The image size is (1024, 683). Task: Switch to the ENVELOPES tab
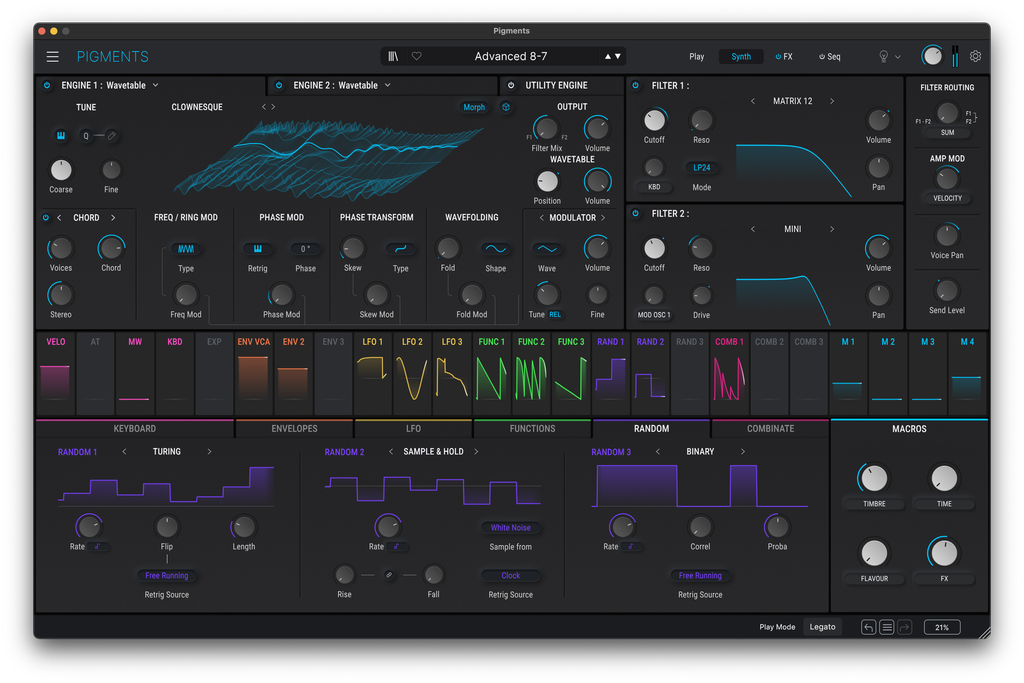tap(294, 429)
